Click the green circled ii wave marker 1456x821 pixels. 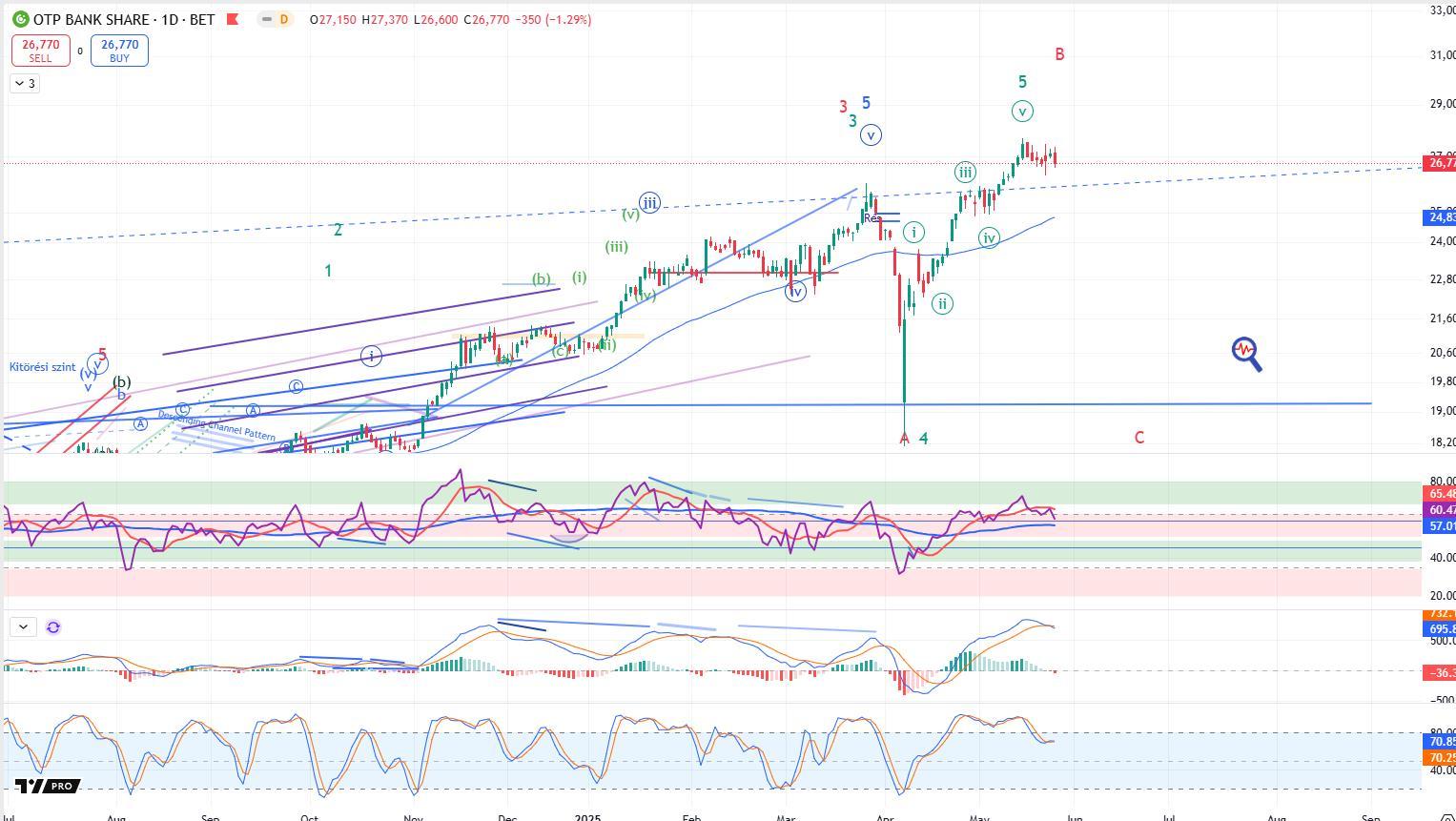click(x=942, y=304)
